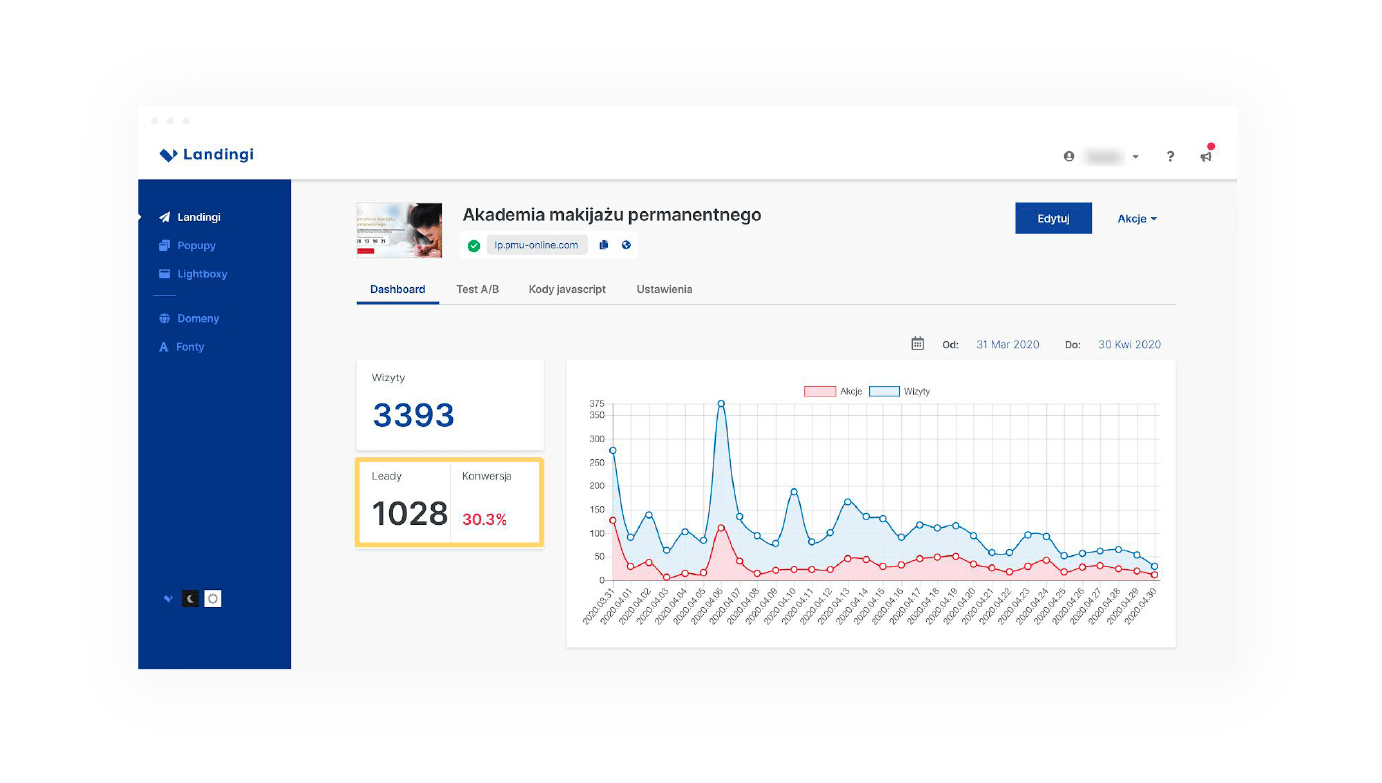Click the Landingi logo in the header
The image size is (1382, 783).
[207, 155]
